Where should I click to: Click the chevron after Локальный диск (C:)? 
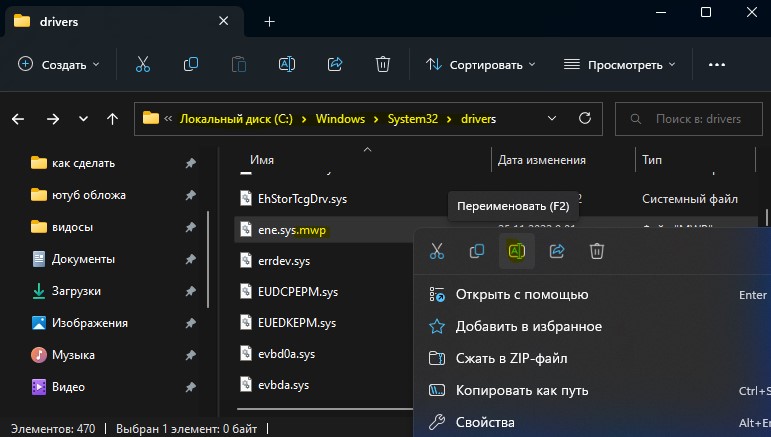point(304,119)
